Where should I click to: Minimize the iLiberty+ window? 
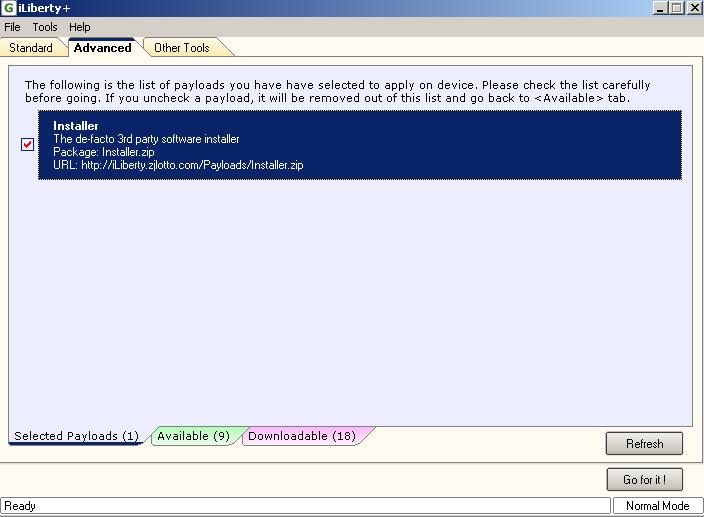tap(661, 8)
